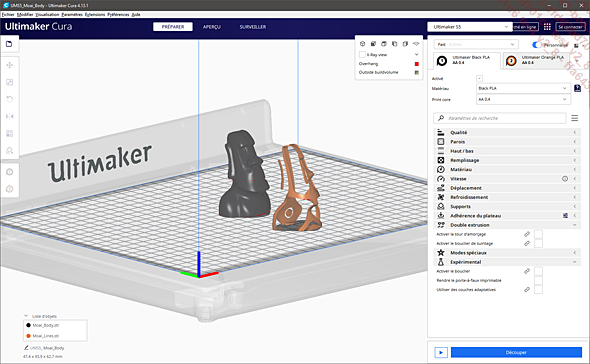Switch to front view cube icon
This screenshot has height=364, width=590.
point(373,44)
